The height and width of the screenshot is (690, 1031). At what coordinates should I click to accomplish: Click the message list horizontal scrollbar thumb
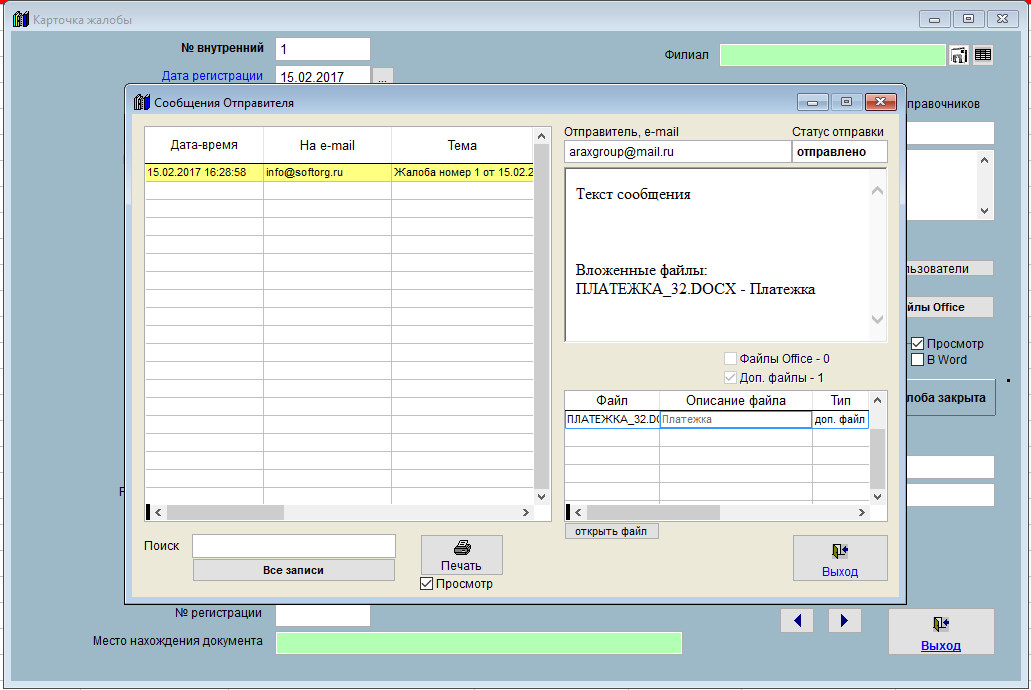pyautogui.click(x=225, y=512)
